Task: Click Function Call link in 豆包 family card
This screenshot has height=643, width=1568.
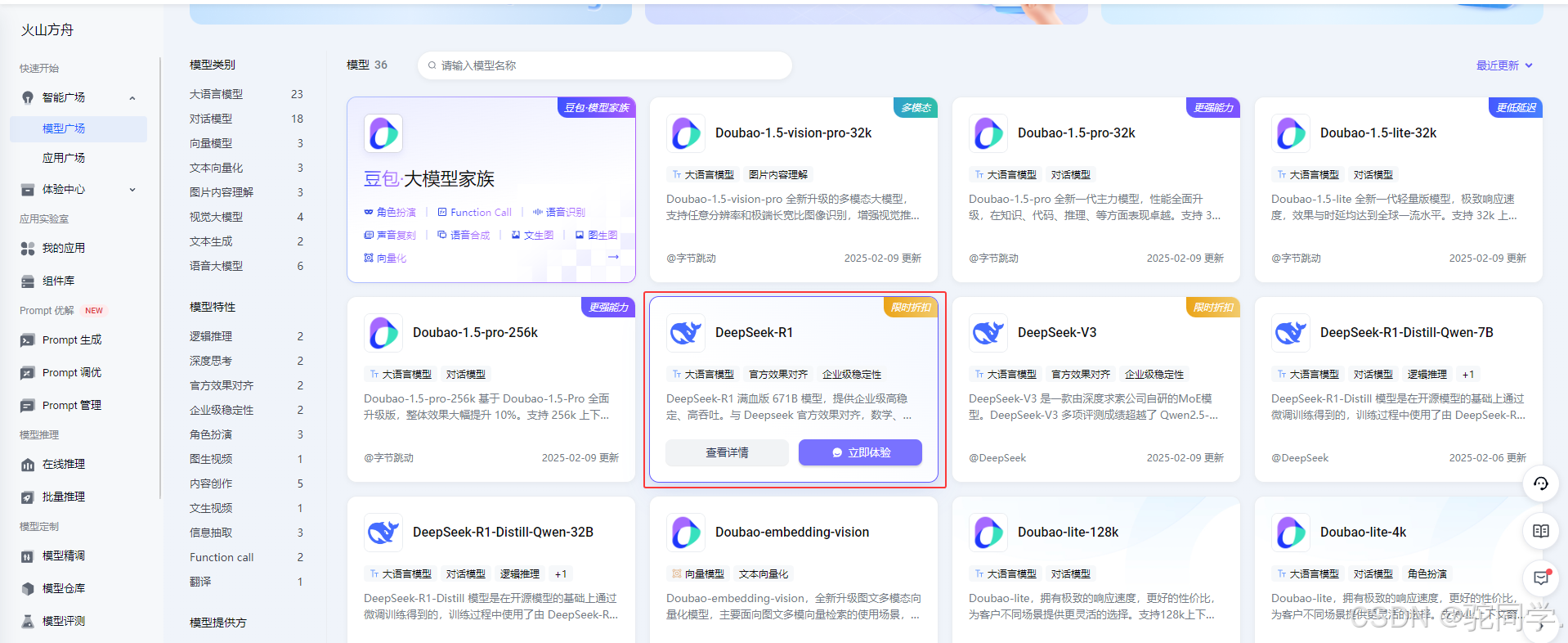Action: coord(475,212)
